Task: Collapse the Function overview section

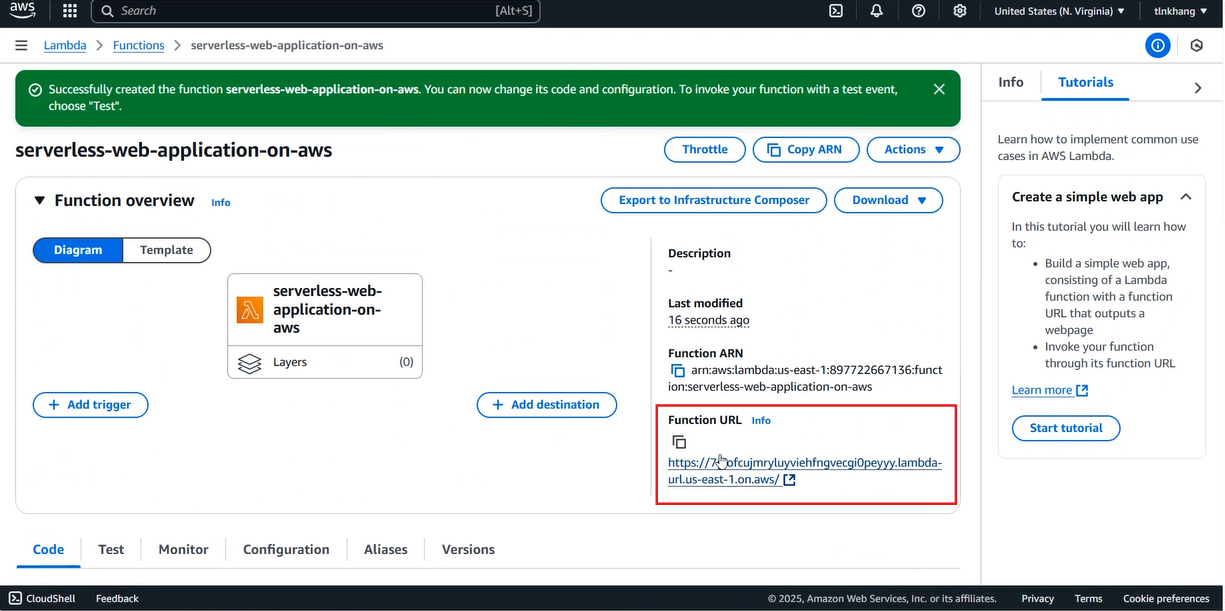Action: pyautogui.click(x=40, y=201)
